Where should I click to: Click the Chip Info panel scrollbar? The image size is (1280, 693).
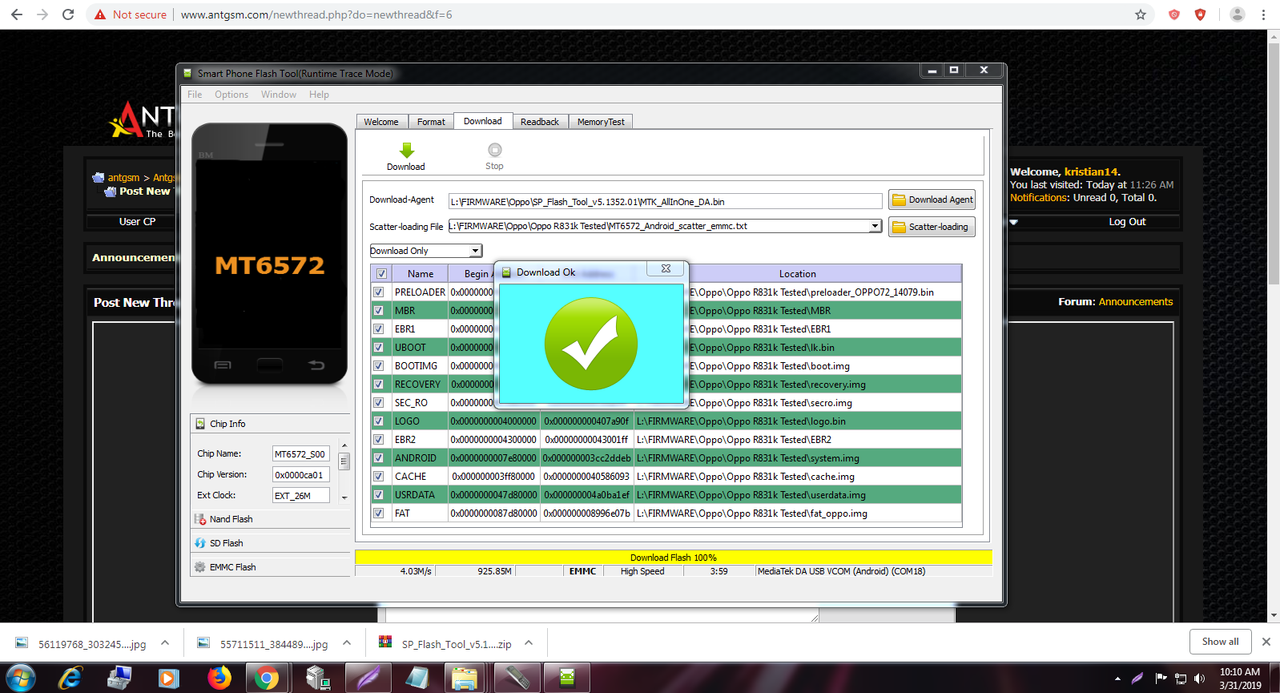coord(344,472)
